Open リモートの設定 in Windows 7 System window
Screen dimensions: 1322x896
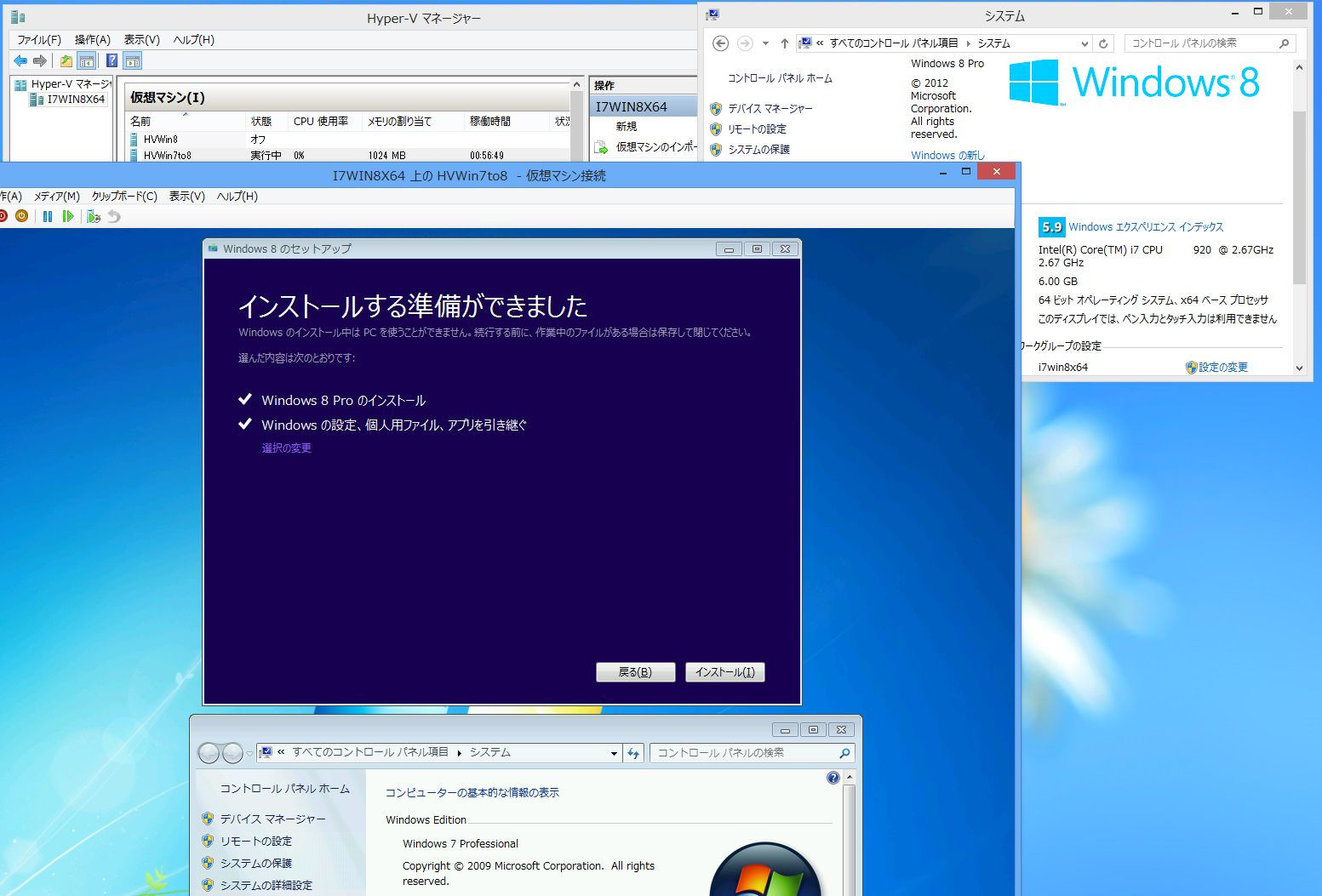coord(256,842)
